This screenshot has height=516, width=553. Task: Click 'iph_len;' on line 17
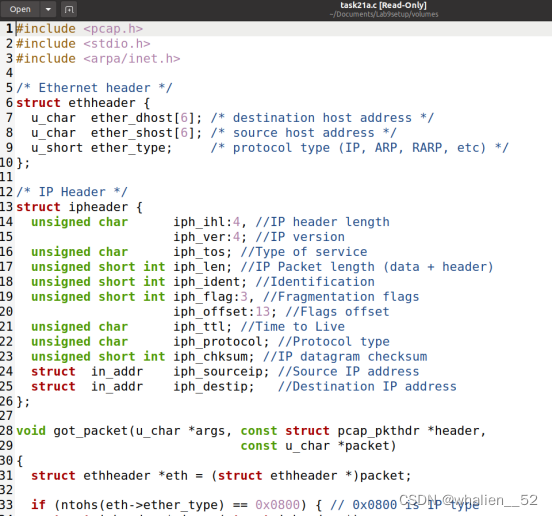(202, 267)
